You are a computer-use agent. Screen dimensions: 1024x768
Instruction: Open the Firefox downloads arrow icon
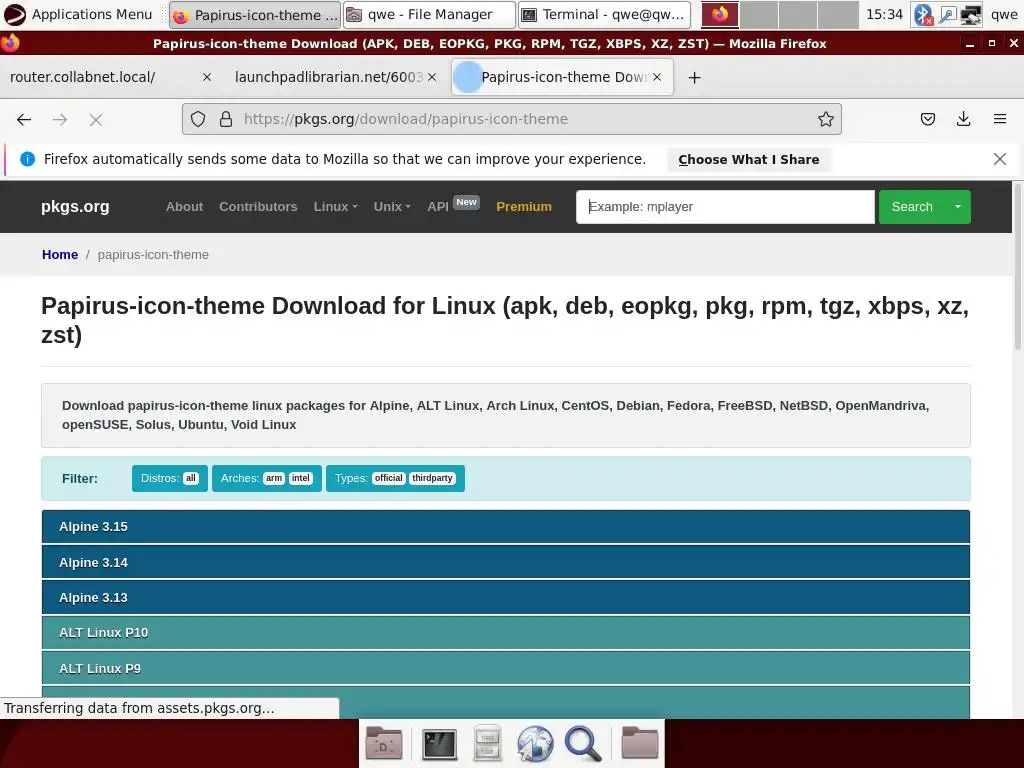pos(963,119)
